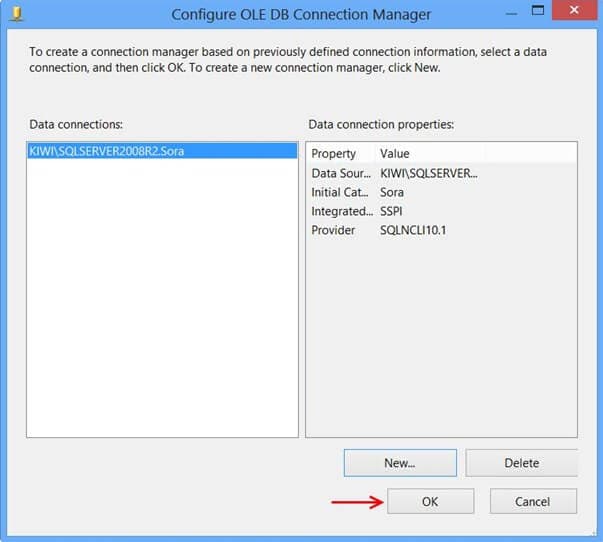Click the dialog icon in the title bar
The width and height of the screenshot is (603, 542).
(x=16, y=14)
